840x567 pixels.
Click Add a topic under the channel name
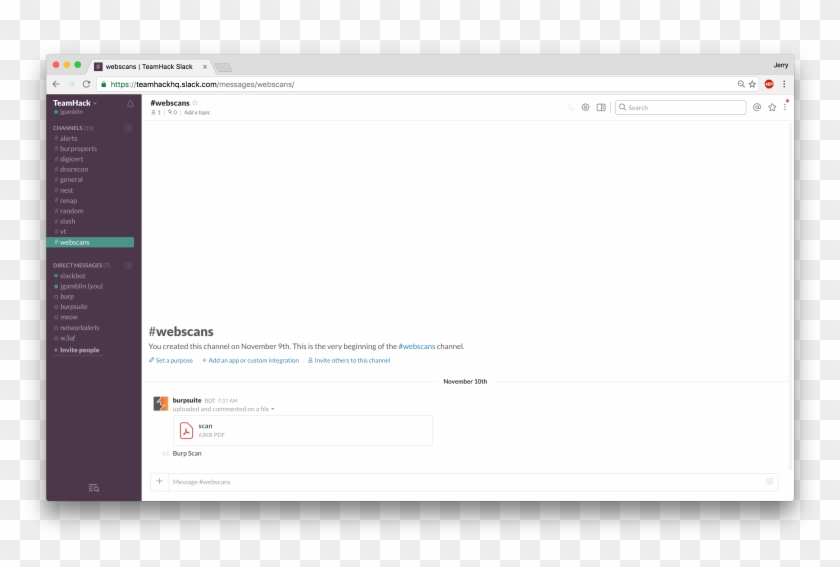click(197, 113)
